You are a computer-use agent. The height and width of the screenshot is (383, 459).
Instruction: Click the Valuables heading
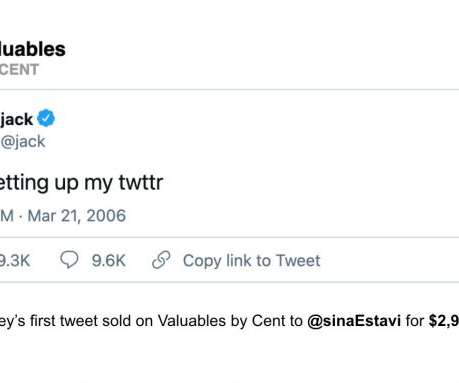(33, 49)
